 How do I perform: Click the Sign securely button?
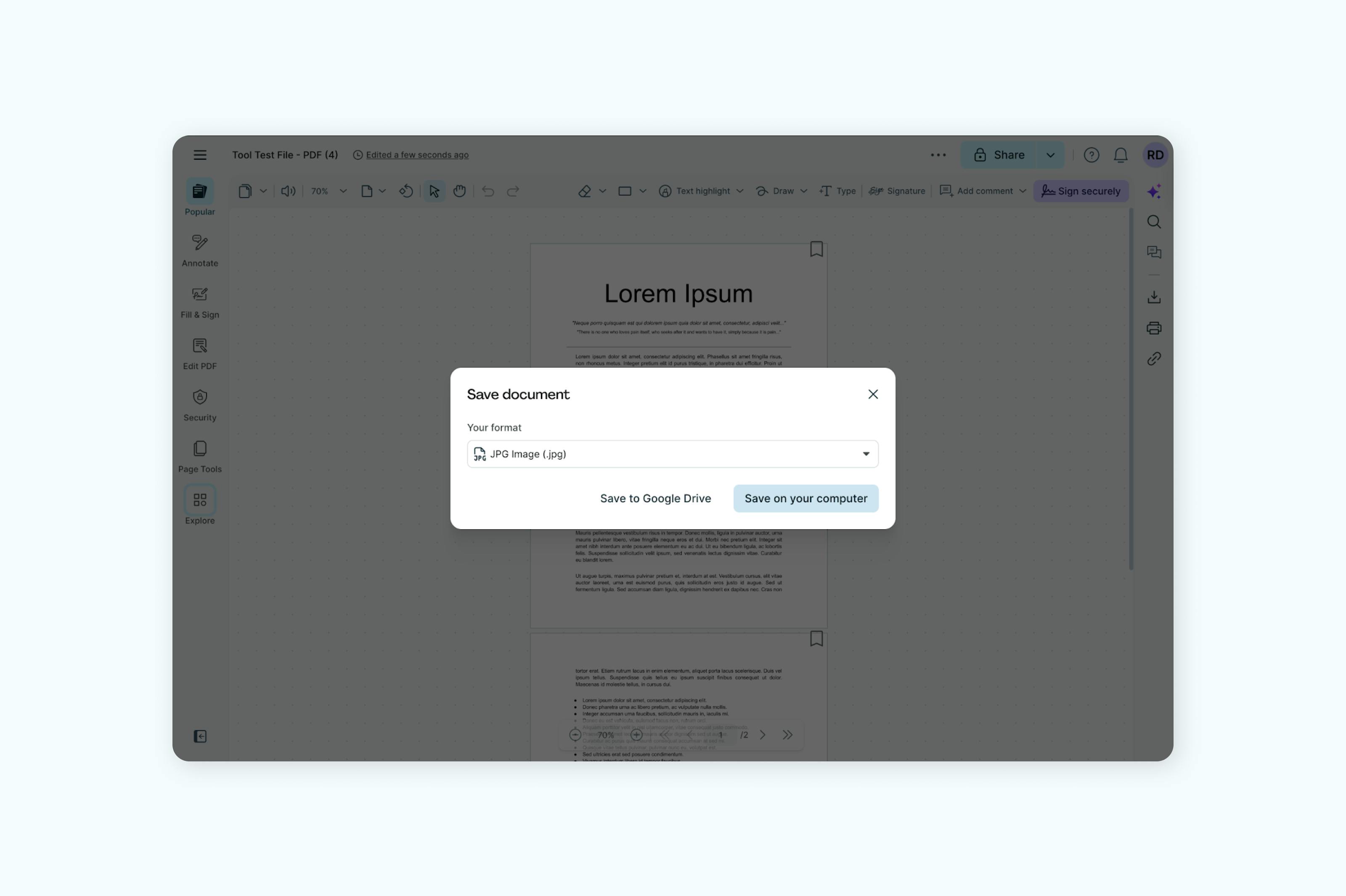coord(1080,191)
